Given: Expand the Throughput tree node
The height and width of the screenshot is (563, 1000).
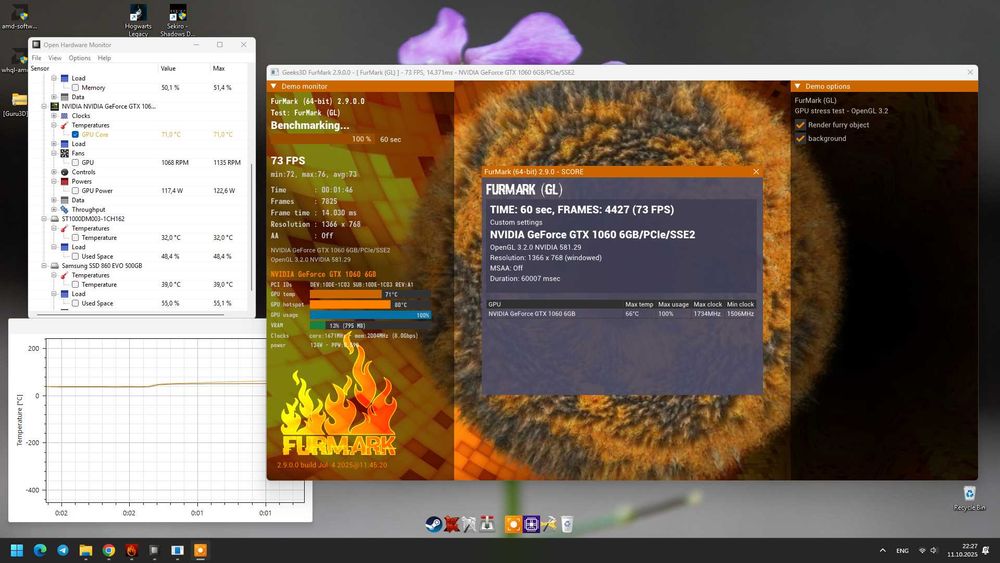Looking at the screenshot, I should pyautogui.click(x=54, y=209).
